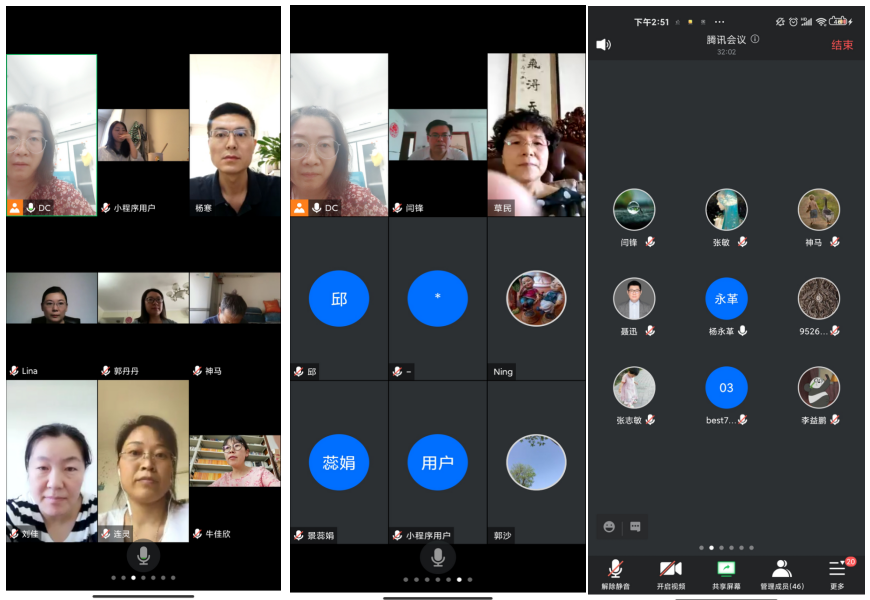Tap microphone button in middle panel

[437, 555]
